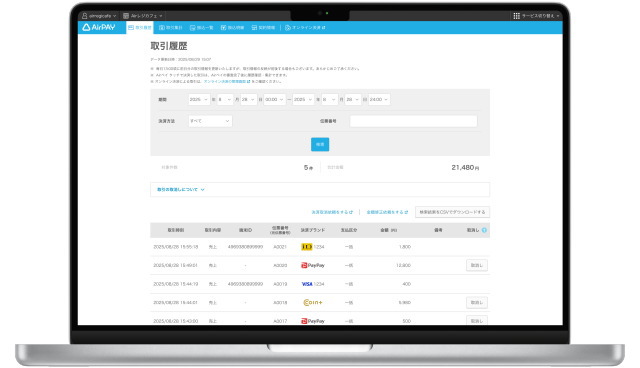
Task: Click the PayPay logo in A0017 row
Action: [x=313, y=321]
